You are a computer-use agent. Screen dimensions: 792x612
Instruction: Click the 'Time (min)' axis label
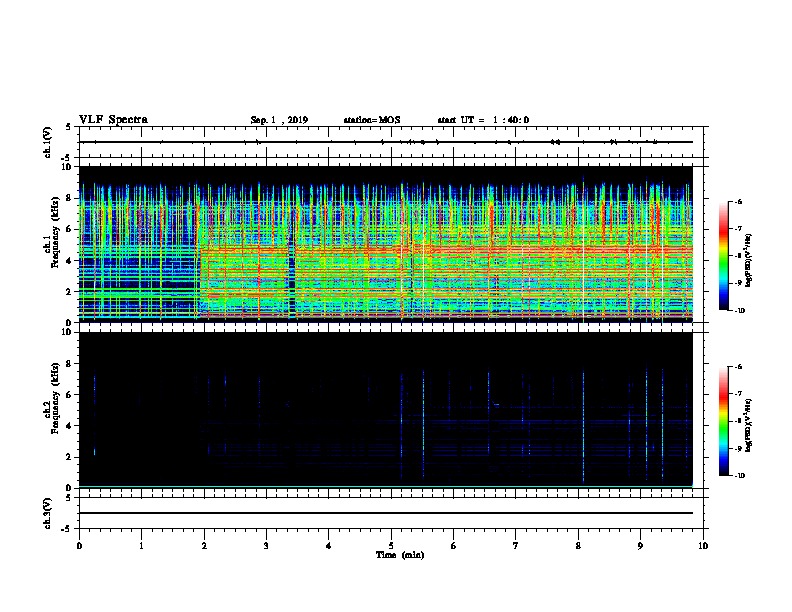[x=400, y=555]
